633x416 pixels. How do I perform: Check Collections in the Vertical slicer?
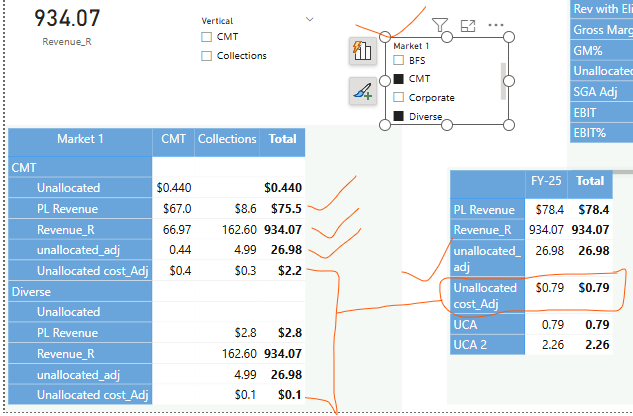[206, 56]
